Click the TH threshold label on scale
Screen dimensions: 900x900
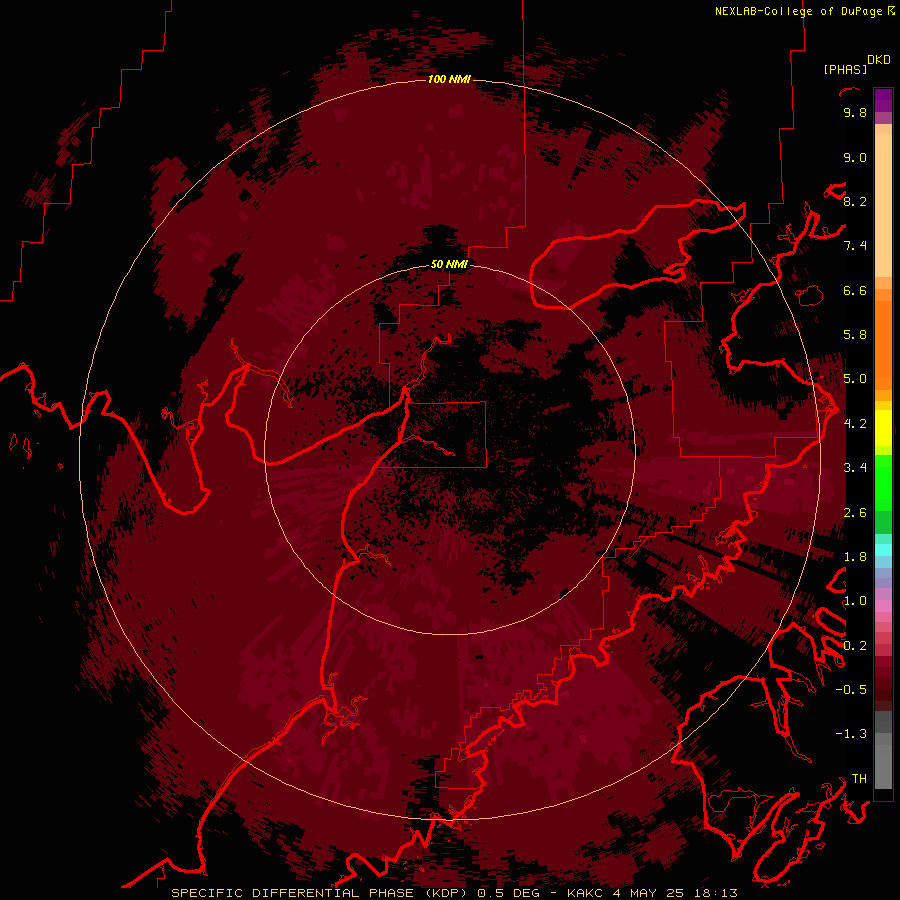[859, 779]
